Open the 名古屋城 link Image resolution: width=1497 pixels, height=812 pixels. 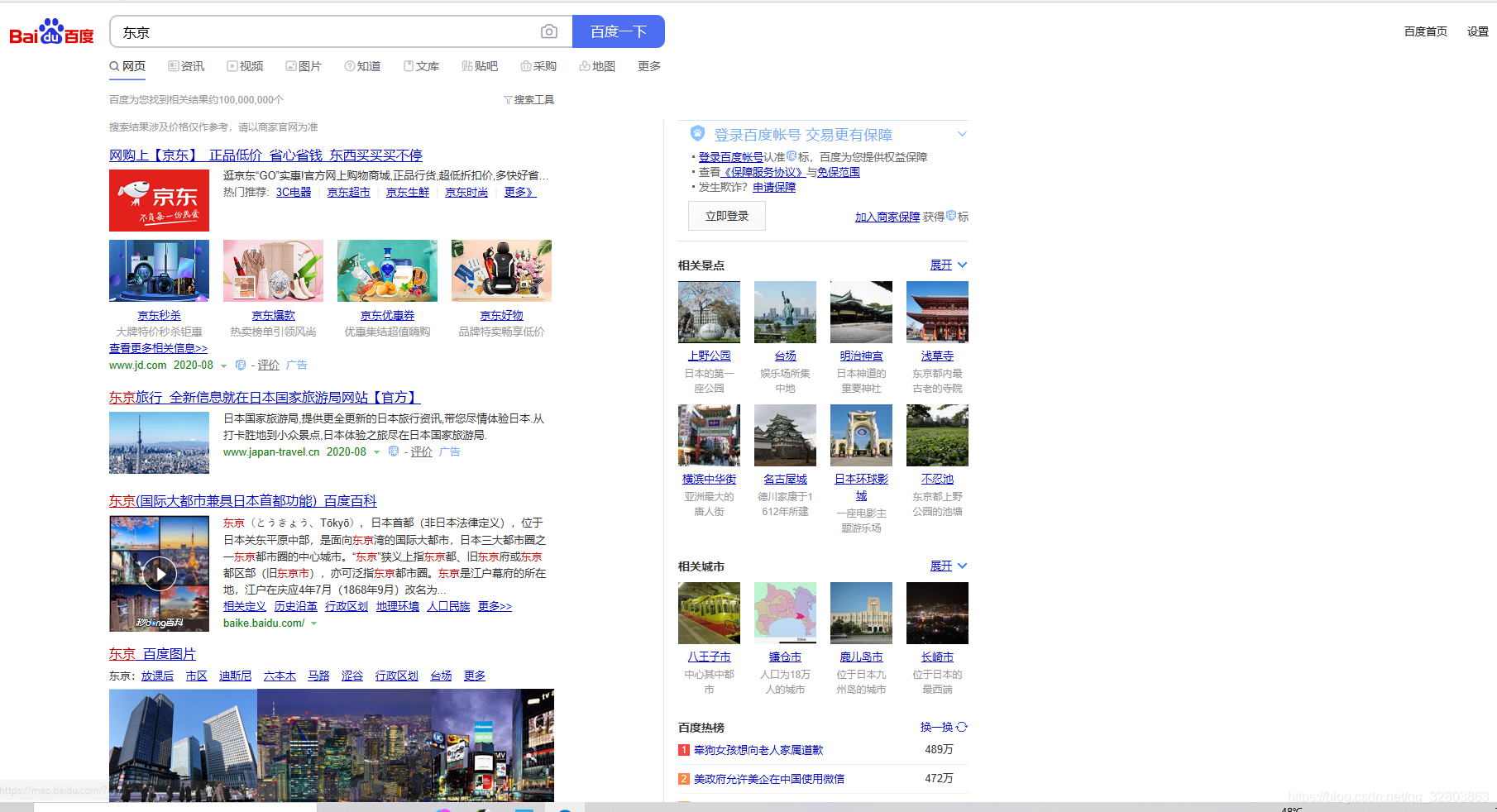click(x=785, y=479)
